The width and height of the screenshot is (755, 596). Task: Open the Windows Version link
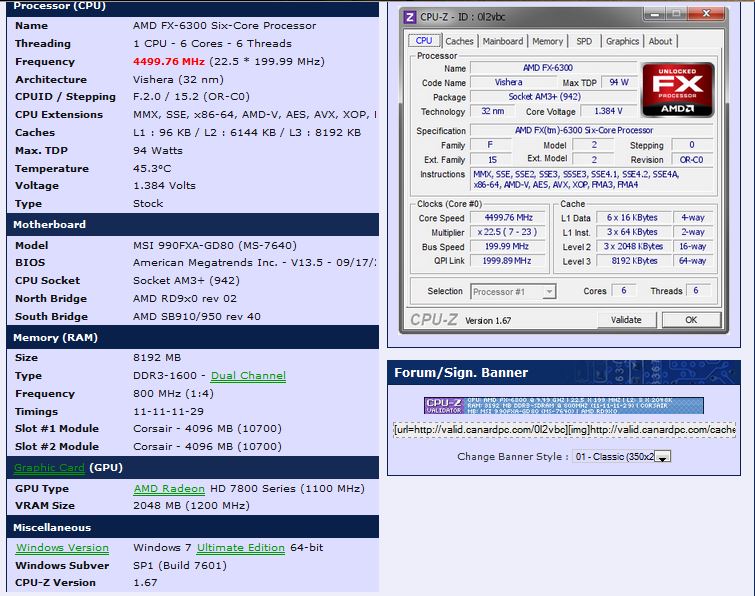pyautogui.click(x=63, y=548)
